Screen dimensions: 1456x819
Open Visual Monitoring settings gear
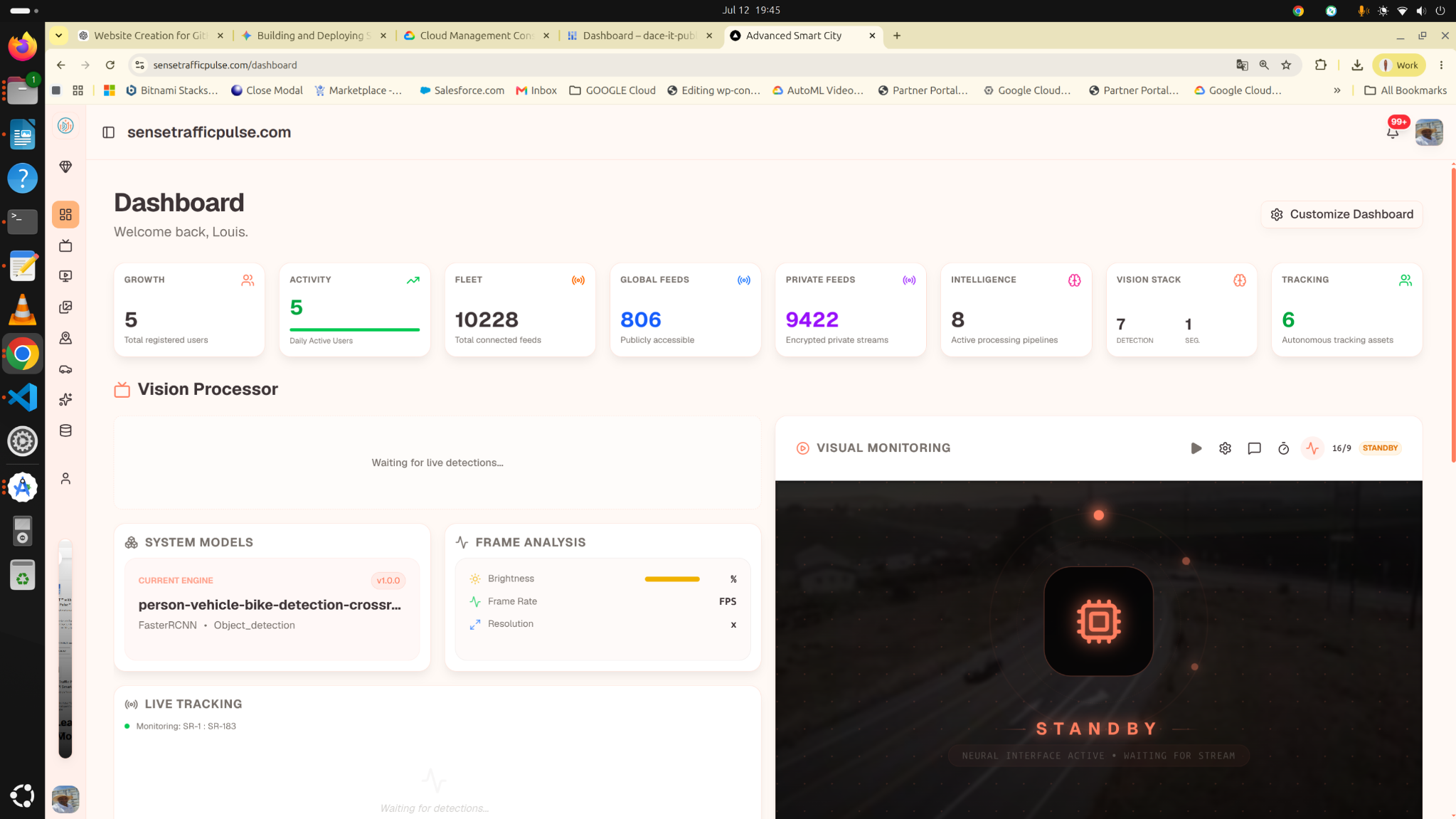coord(1225,448)
